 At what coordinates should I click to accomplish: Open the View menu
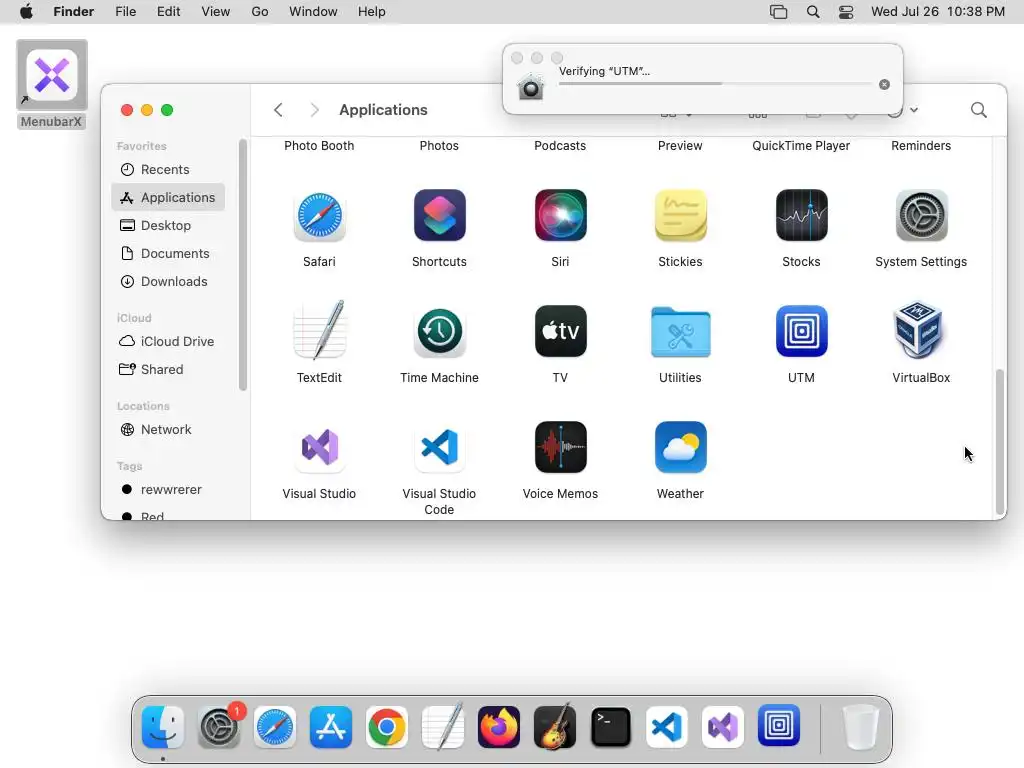[x=216, y=12]
